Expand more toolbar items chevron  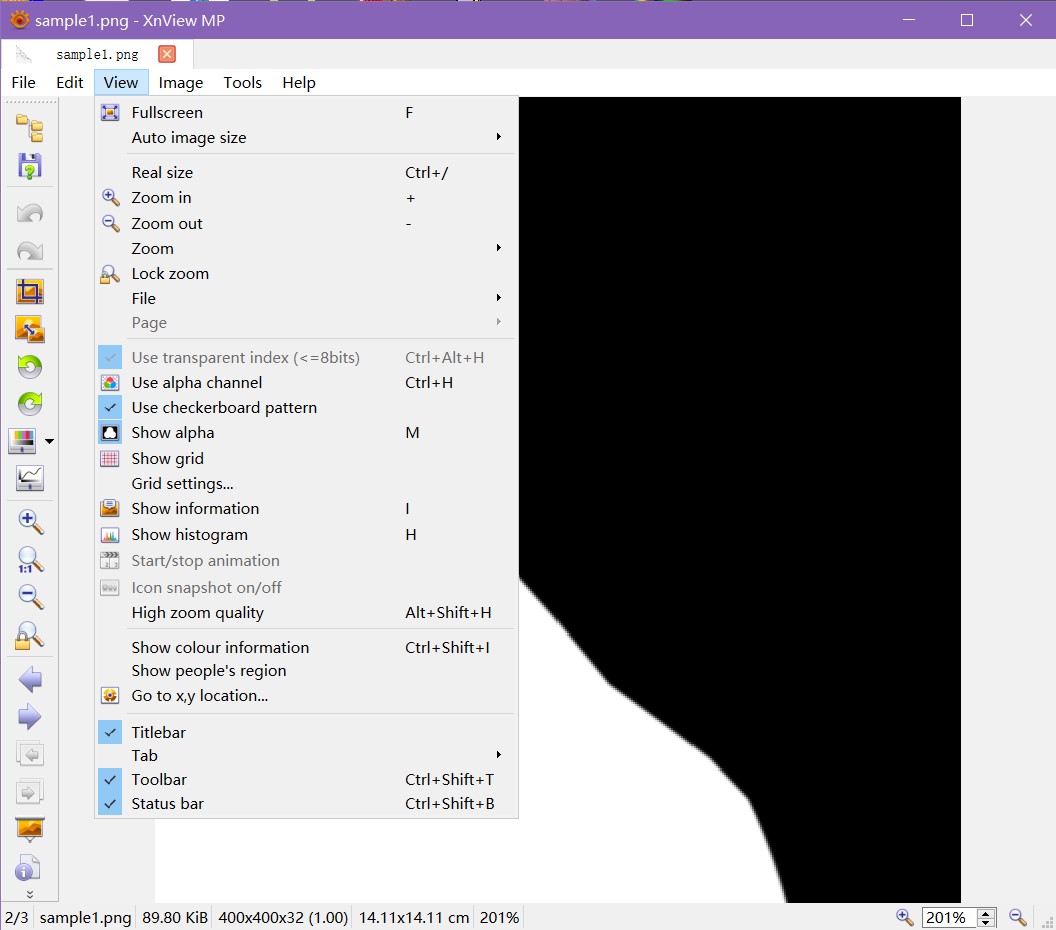[30, 894]
